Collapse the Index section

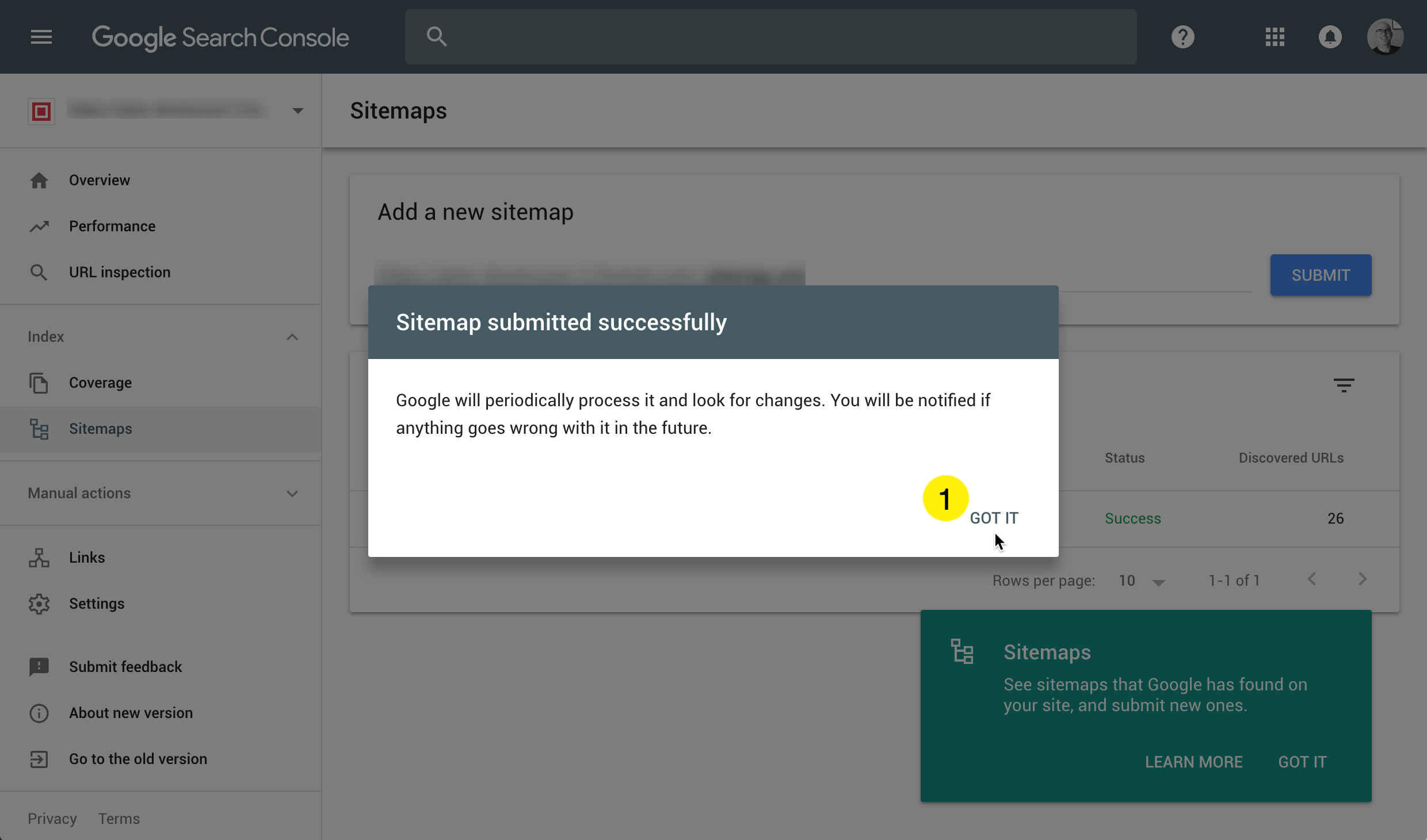click(292, 337)
